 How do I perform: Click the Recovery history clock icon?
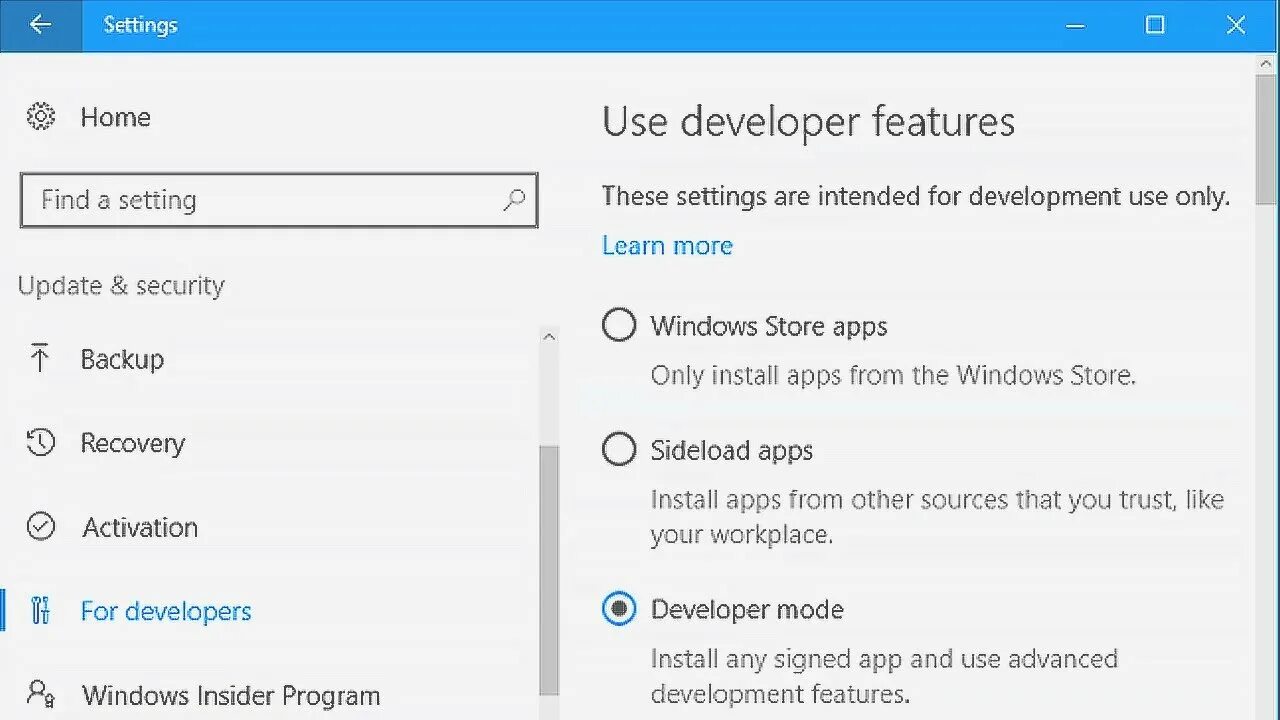click(41, 443)
